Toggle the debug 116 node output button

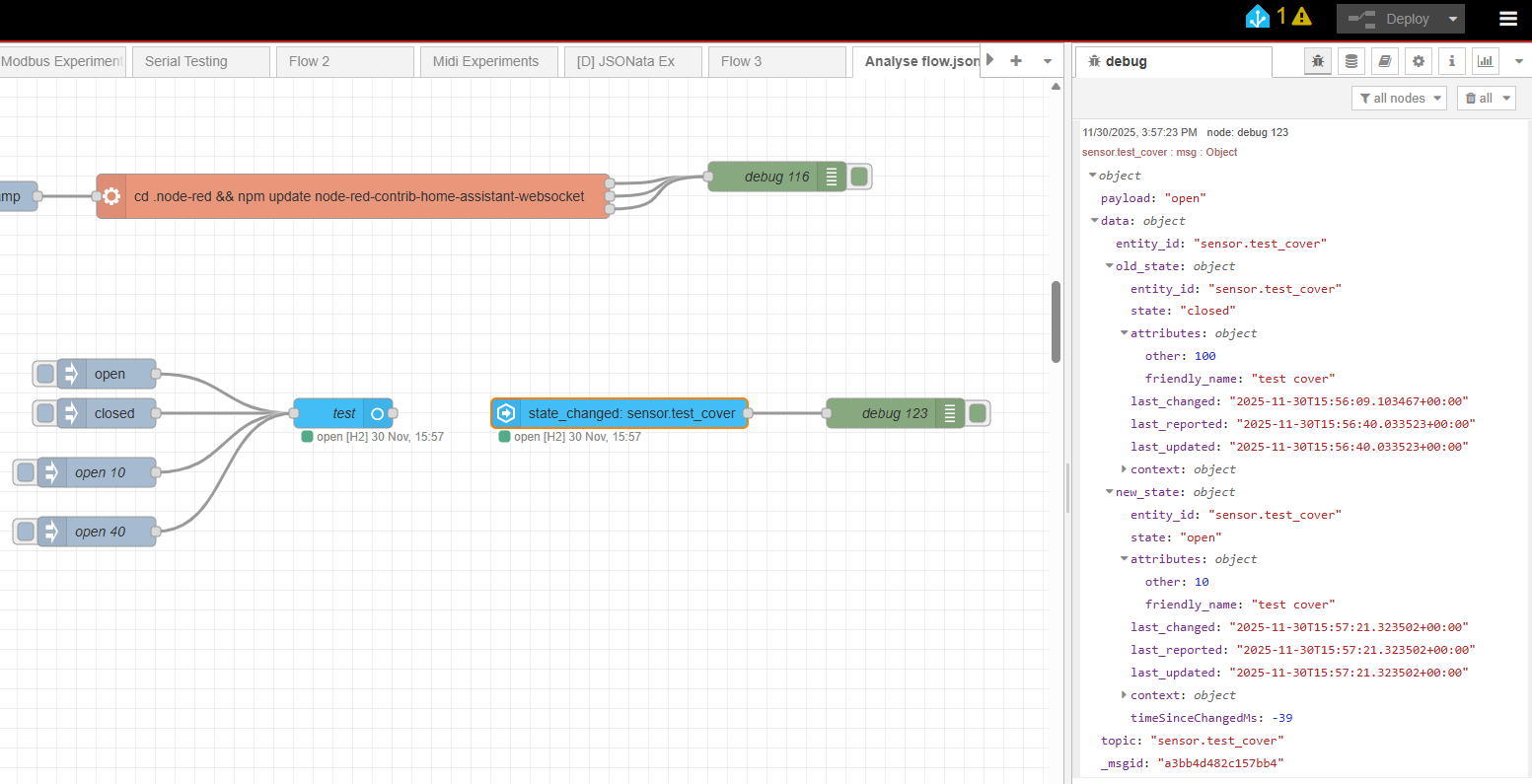[859, 177]
